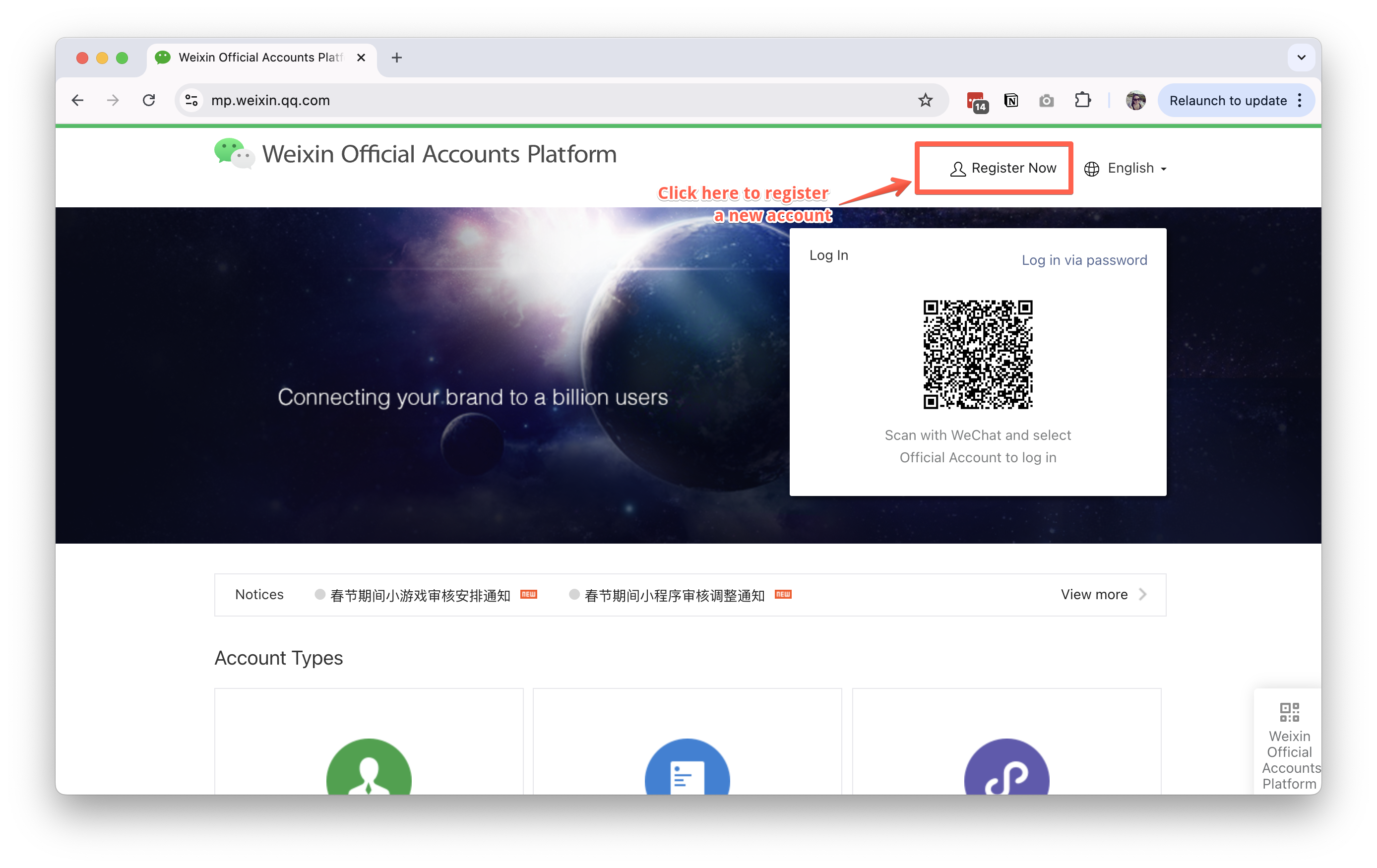Expand the browser profile chevron at top right
The height and width of the screenshot is (868, 1377).
(1301, 57)
